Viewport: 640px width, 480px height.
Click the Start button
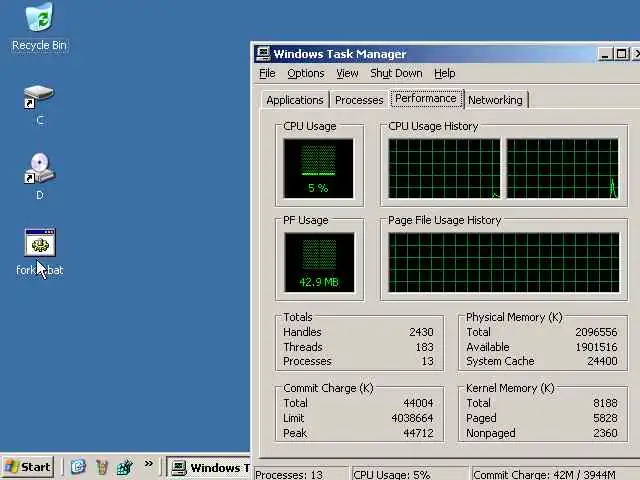tap(28, 467)
